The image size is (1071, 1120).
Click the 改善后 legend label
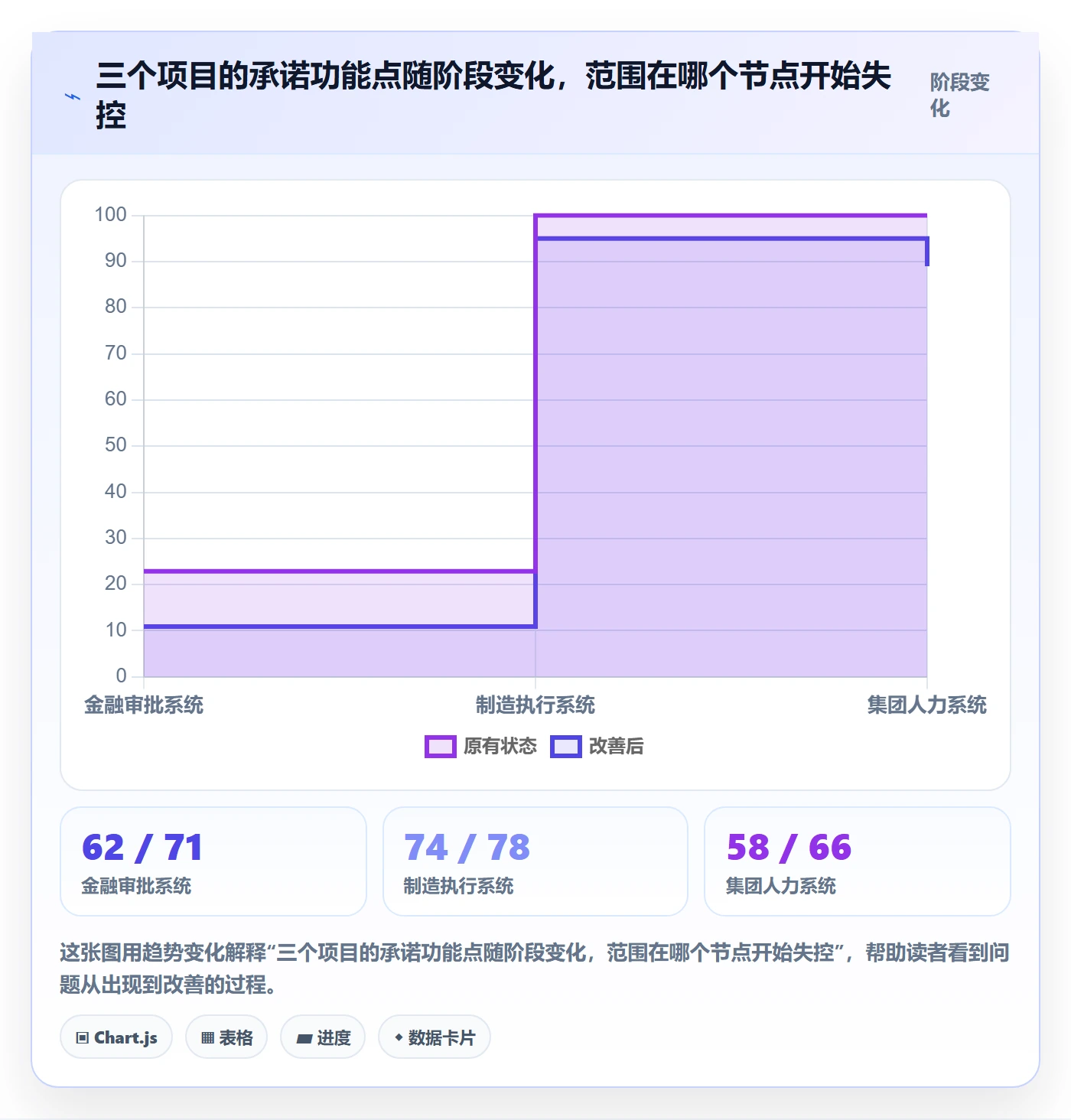coord(617,747)
